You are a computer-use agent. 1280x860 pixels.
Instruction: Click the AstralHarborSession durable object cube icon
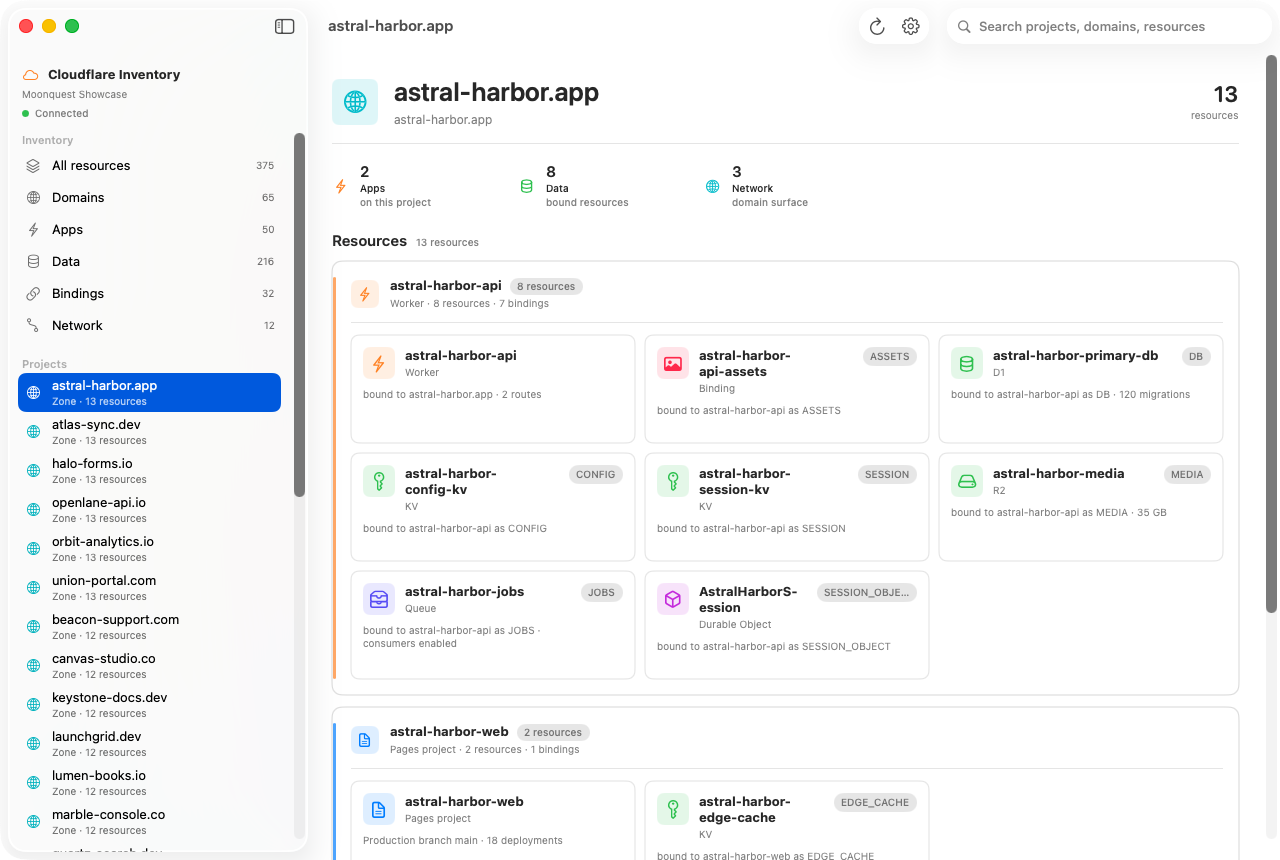(673, 600)
